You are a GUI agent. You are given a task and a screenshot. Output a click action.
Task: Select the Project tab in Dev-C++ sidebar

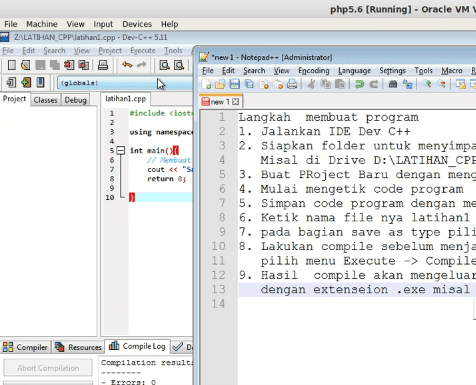tap(14, 99)
